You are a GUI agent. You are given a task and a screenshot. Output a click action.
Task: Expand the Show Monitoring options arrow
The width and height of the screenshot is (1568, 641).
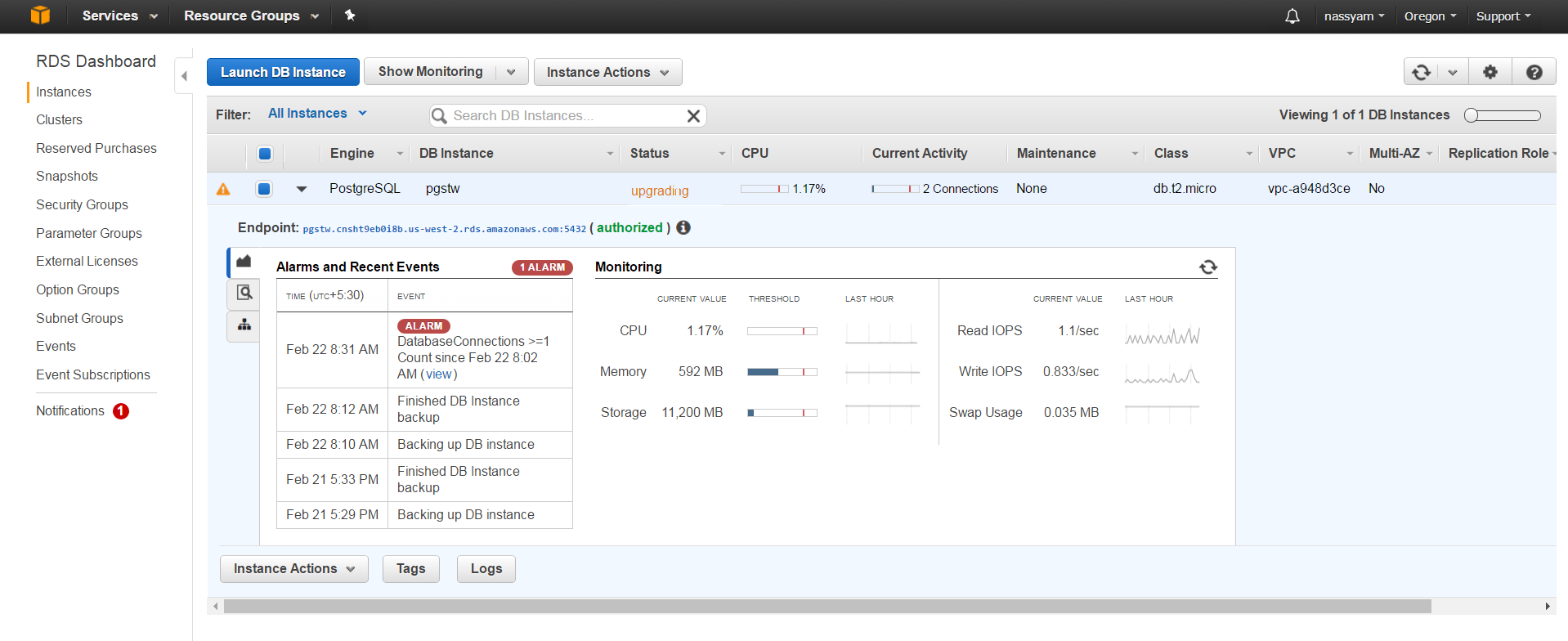pyautogui.click(x=512, y=72)
